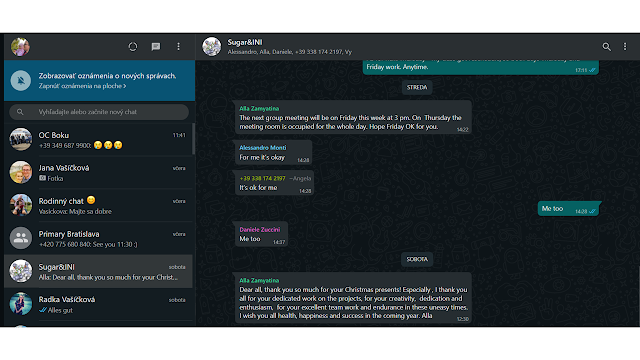Click the participants list under the Sugar&INI title
This screenshot has height=360, width=640.
(x=289, y=52)
